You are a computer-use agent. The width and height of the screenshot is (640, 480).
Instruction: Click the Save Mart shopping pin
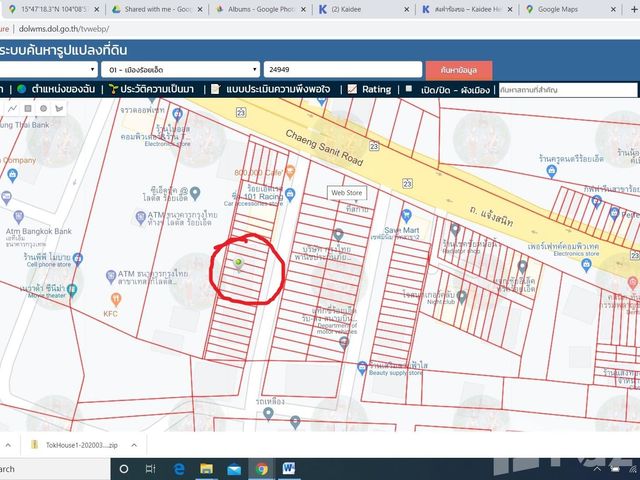point(406,216)
